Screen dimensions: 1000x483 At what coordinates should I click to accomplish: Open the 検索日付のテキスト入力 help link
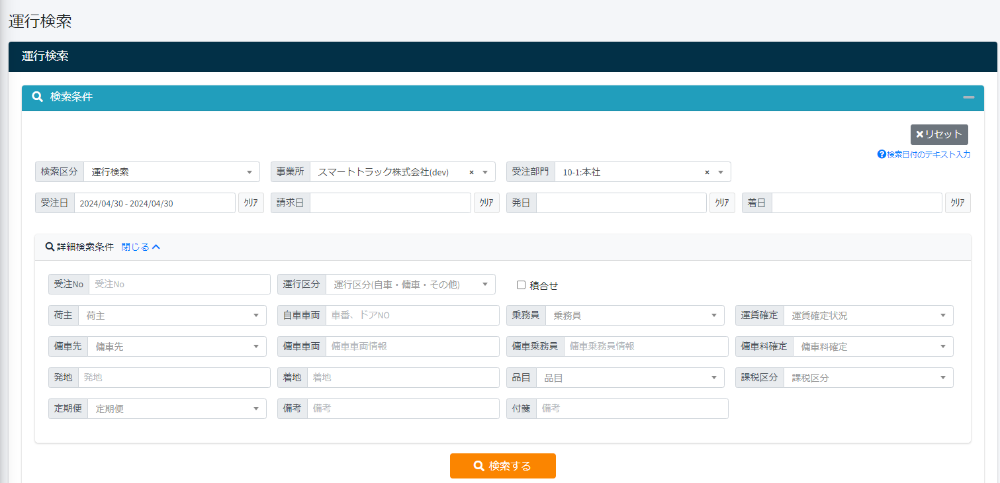pos(924,155)
